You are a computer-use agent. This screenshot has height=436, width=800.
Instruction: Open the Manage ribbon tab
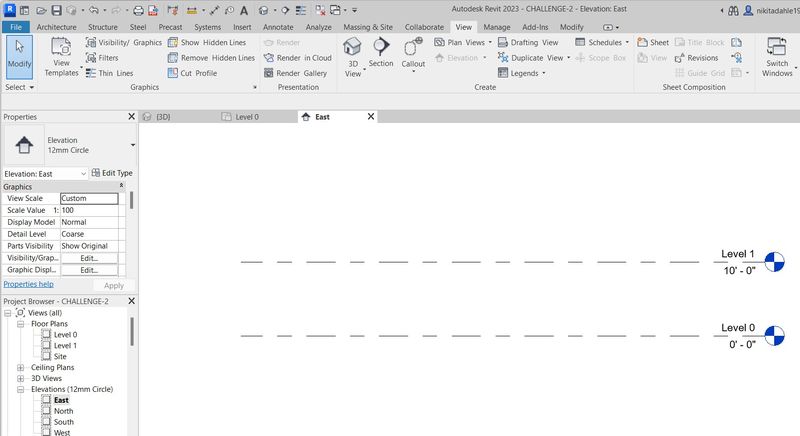pyautogui.click(x=496, y=27)
